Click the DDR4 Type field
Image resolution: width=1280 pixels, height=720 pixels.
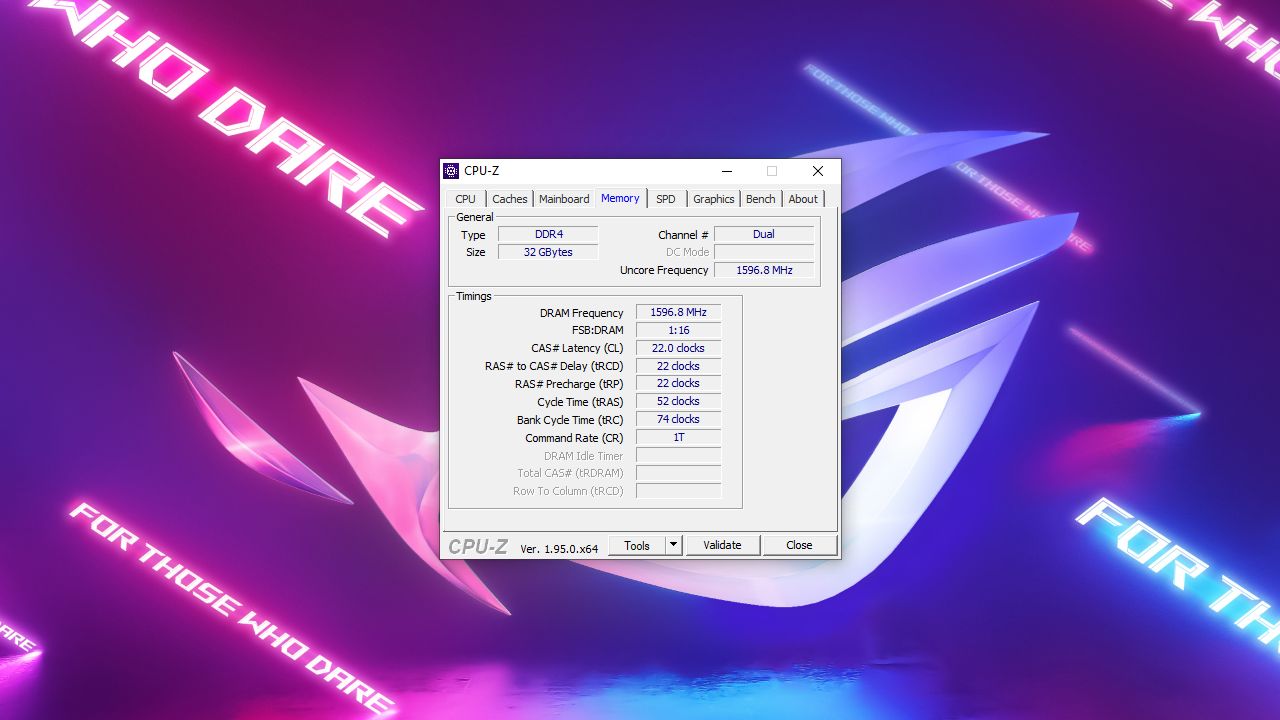547,233
